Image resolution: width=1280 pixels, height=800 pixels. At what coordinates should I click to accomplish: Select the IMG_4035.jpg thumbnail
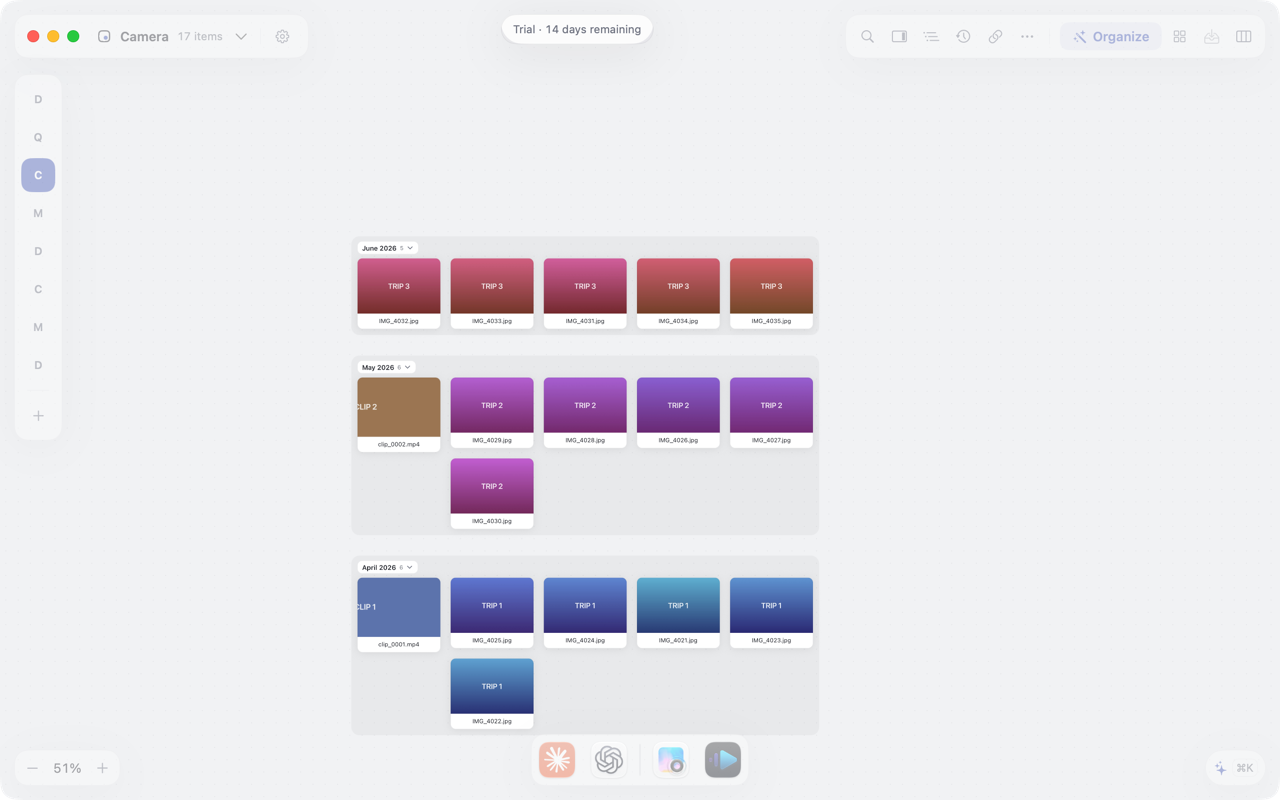coord(771,286)
